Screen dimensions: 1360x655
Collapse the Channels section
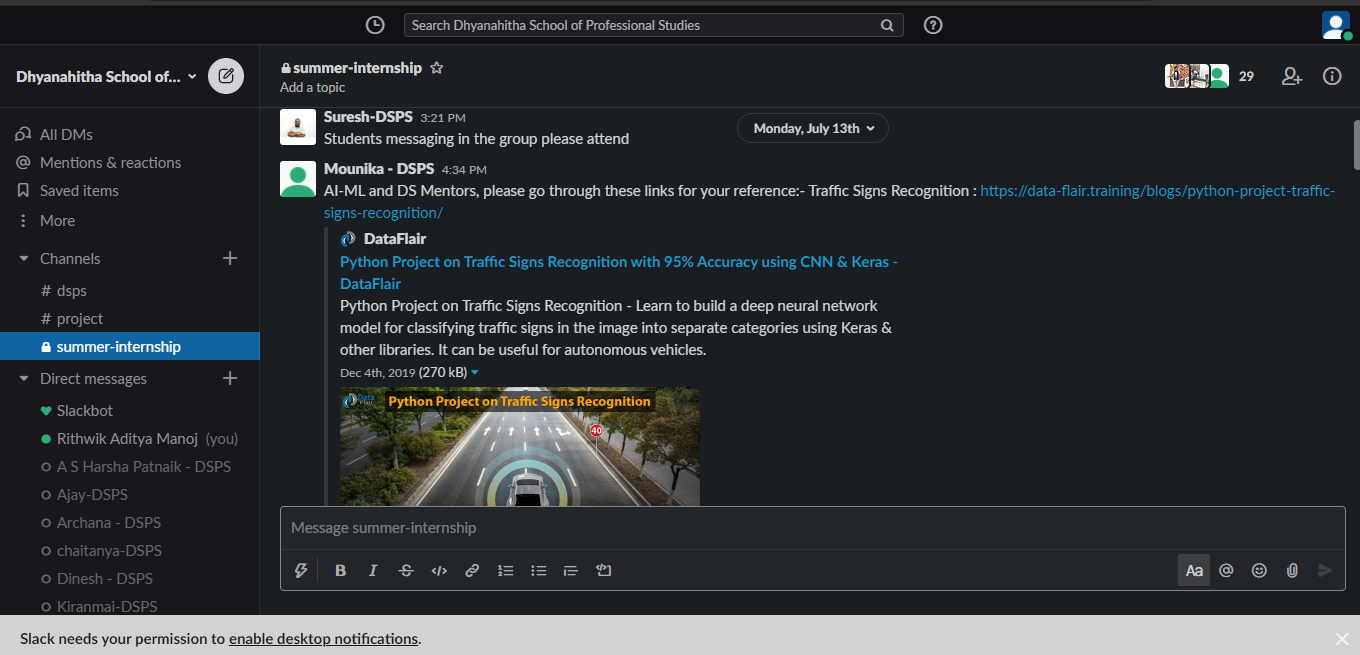pyautogui.click(x=24, y=258)
